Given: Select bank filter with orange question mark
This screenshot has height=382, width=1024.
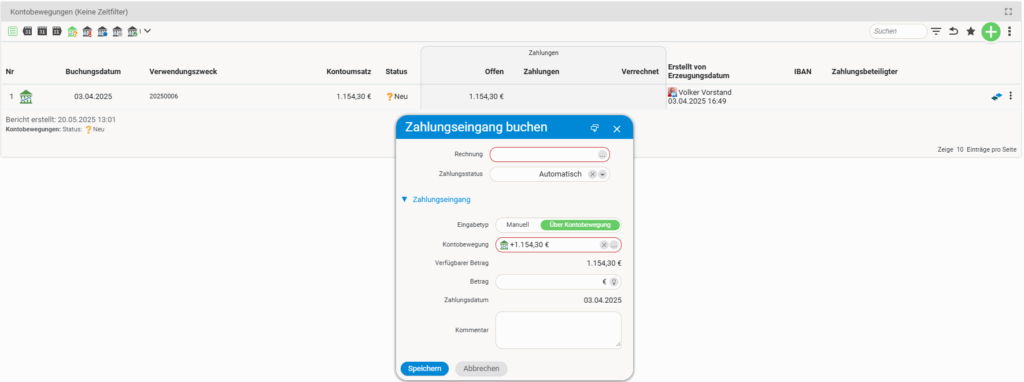Looking at the screenshot, I should click(72, 31).
